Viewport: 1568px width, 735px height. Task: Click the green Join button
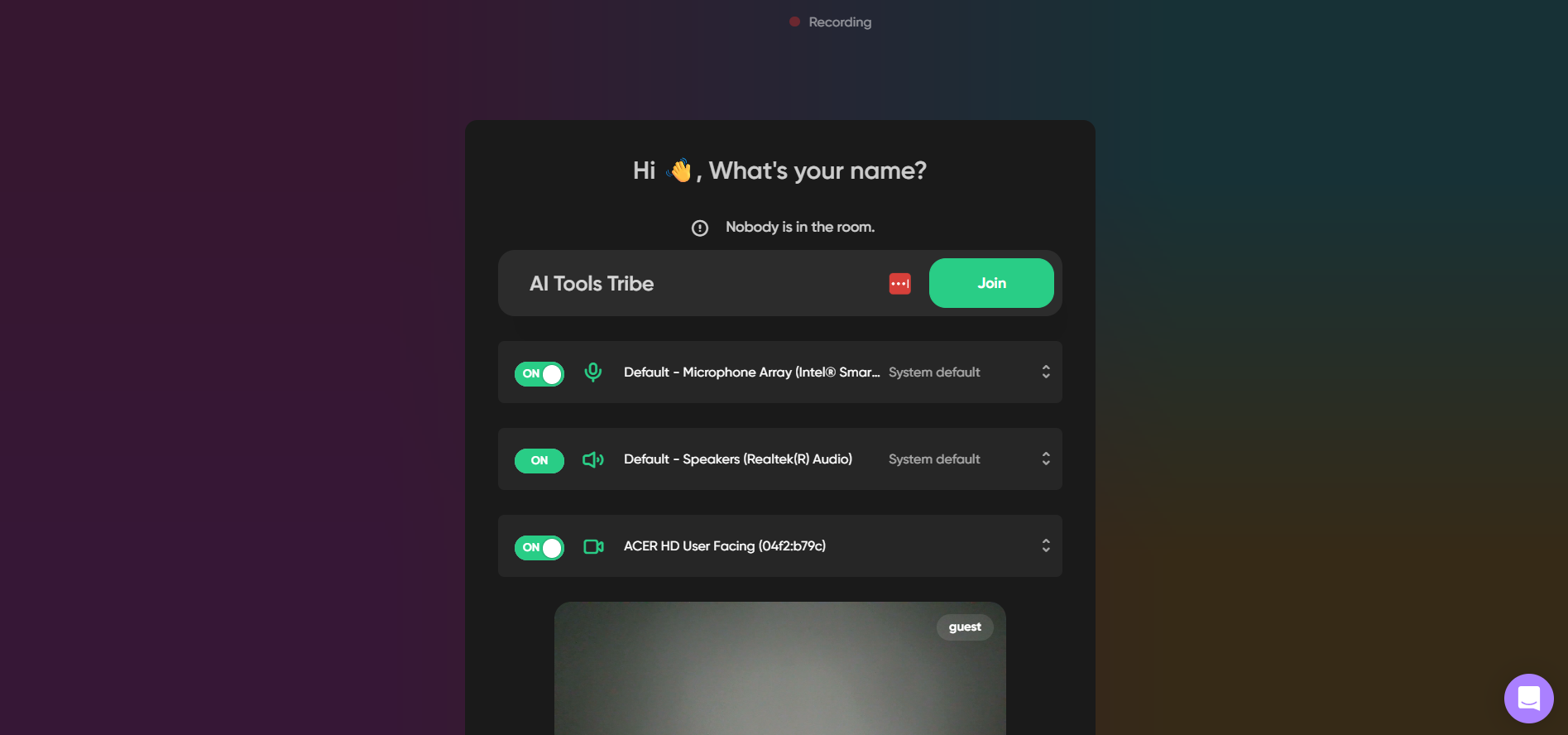point(991,283)
